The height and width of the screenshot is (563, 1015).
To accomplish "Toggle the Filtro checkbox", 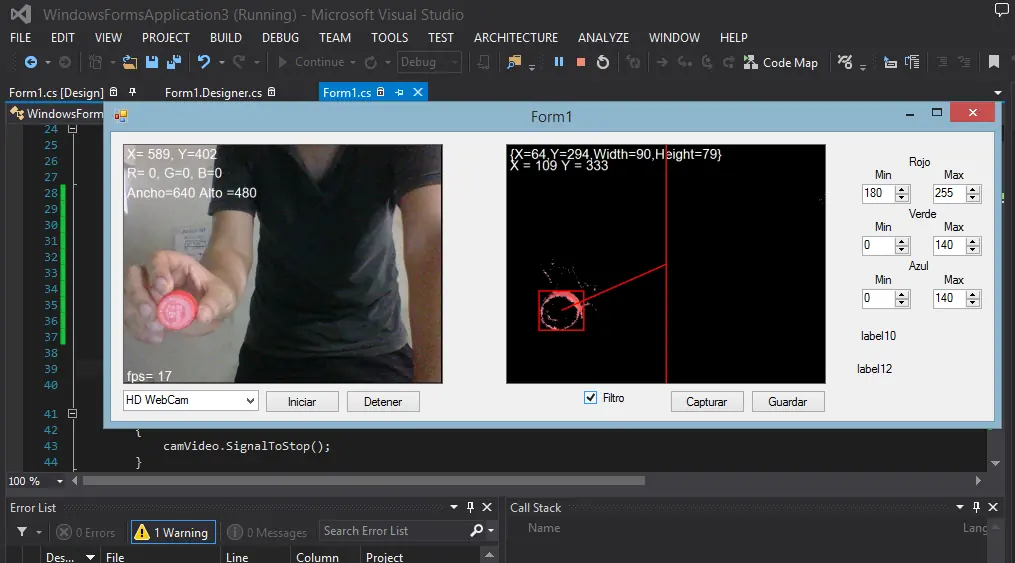I will click(590, 397).
